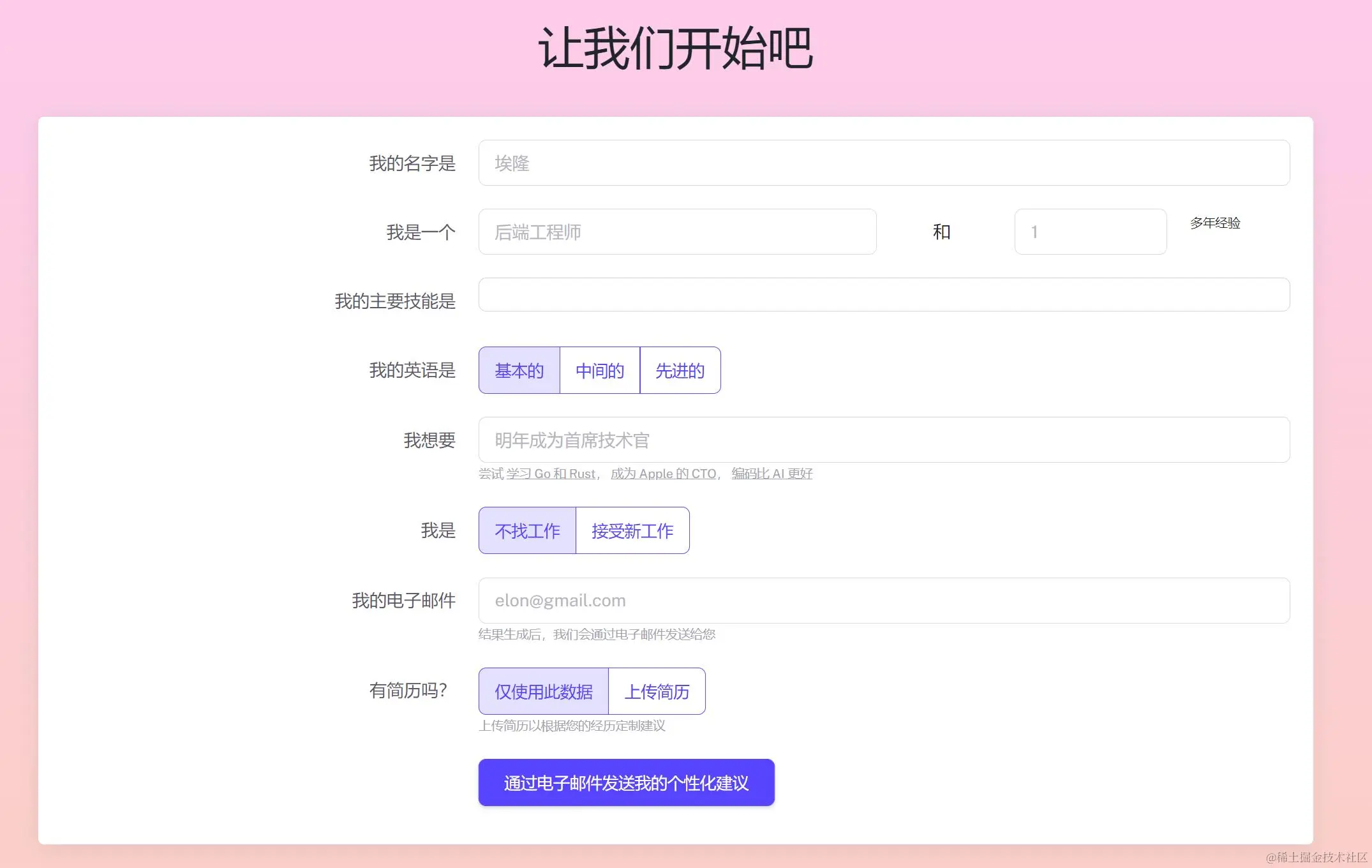Screen dimensions: 1372x868
Task: Click hint text 结果生成后，我们会通过电子邮件发送给您
Action: 597,634
